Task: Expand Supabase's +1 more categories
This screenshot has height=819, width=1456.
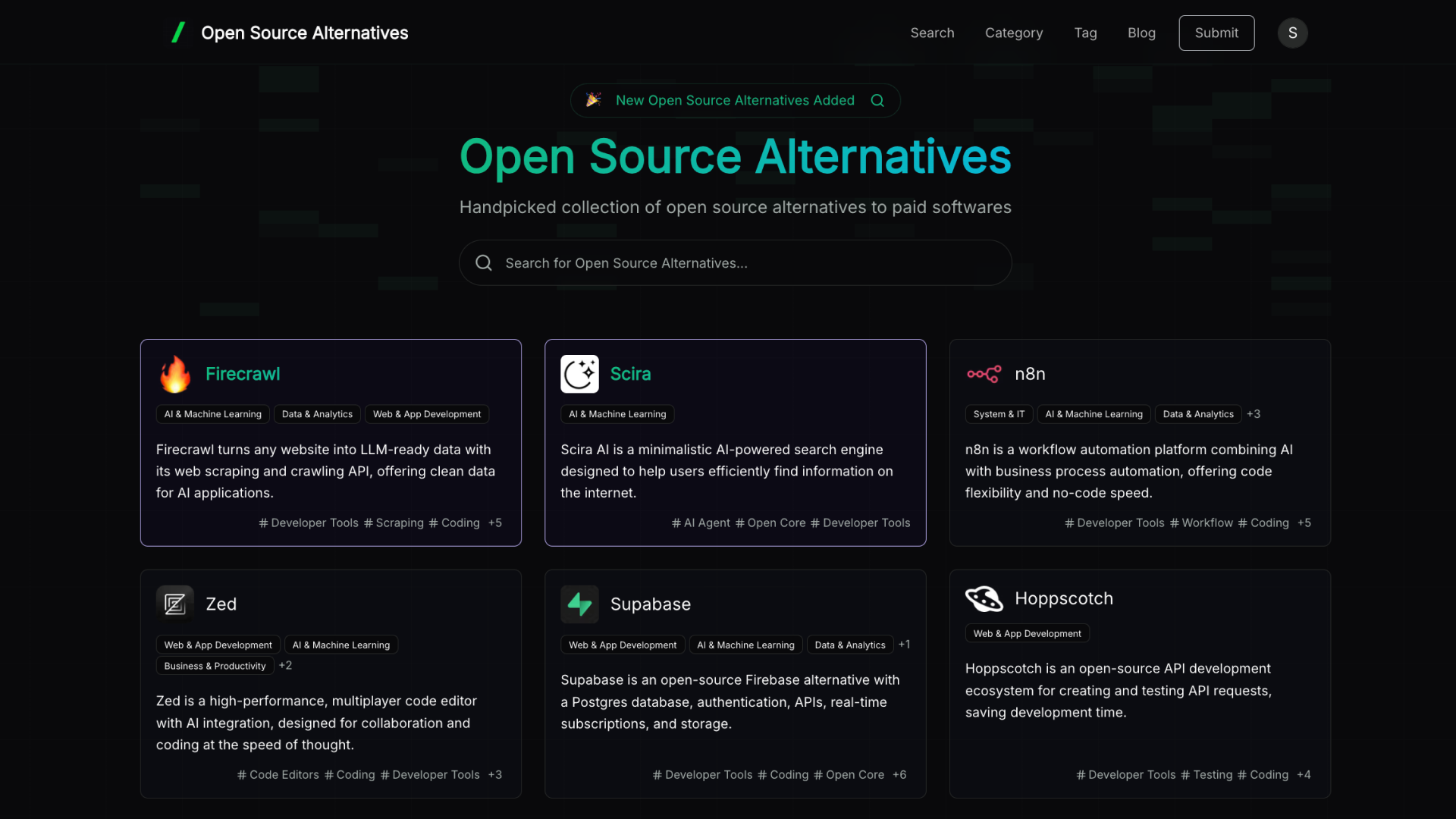Action: (x=904, y=645)
